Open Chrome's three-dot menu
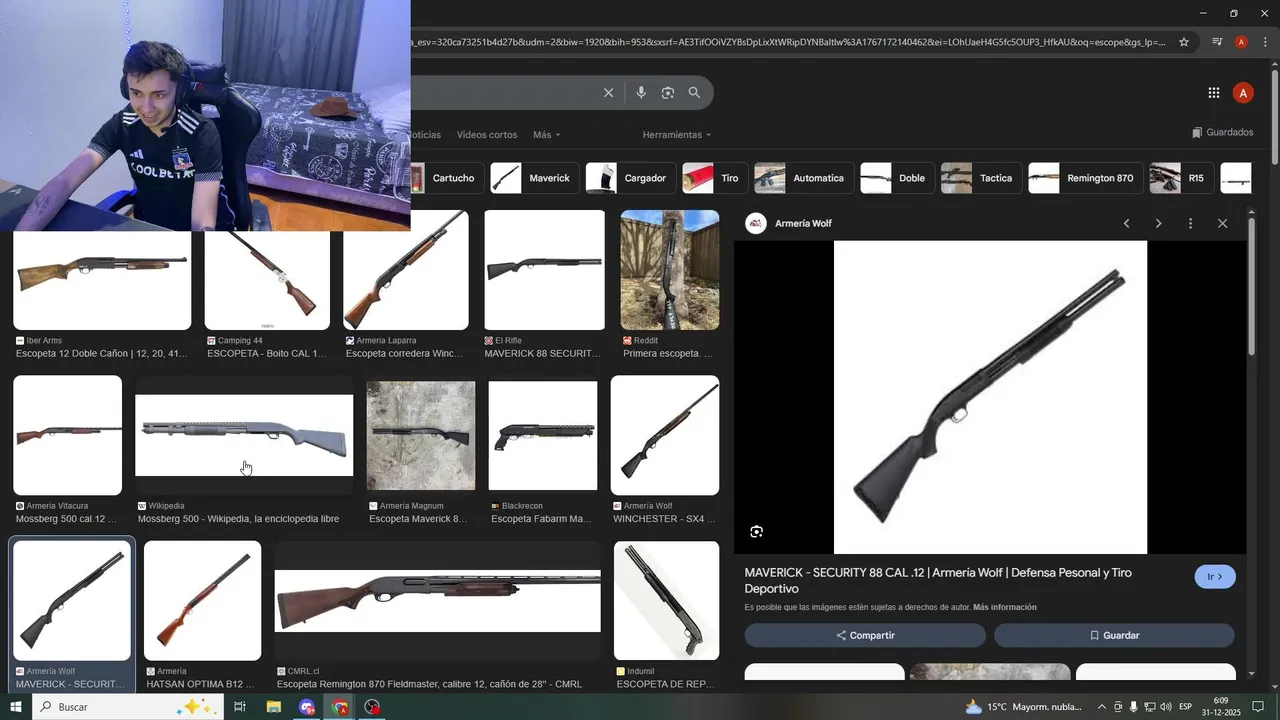Image resolution: width=1280 pixels, height=720 pixels. pos(1265,42)
